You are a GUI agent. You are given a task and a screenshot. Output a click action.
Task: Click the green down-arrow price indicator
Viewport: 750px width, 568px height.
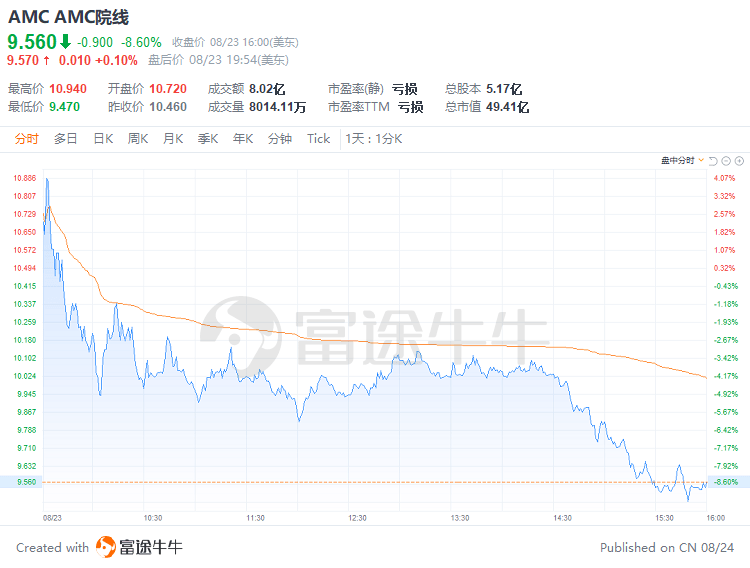tap(66, 42)
